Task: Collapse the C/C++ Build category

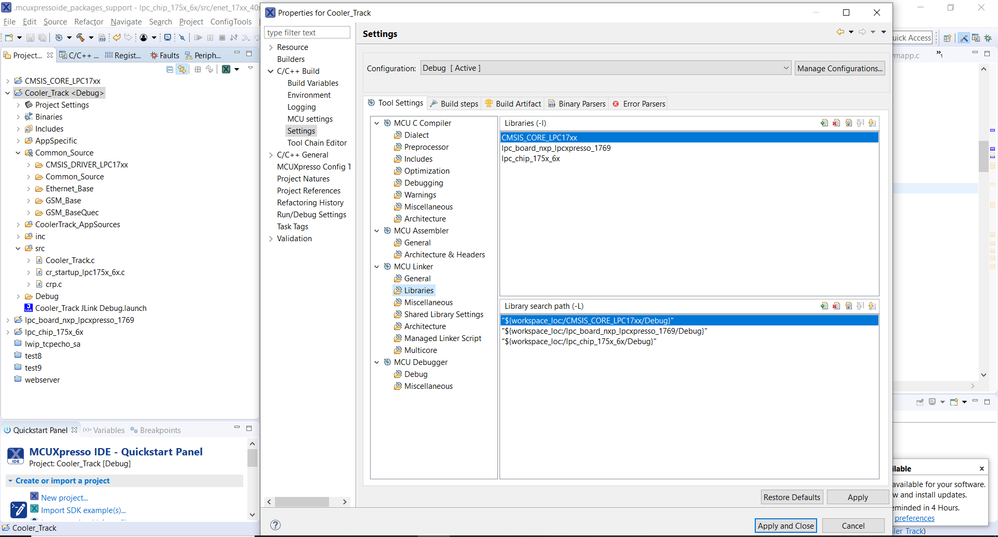Action: click(271, 71)
